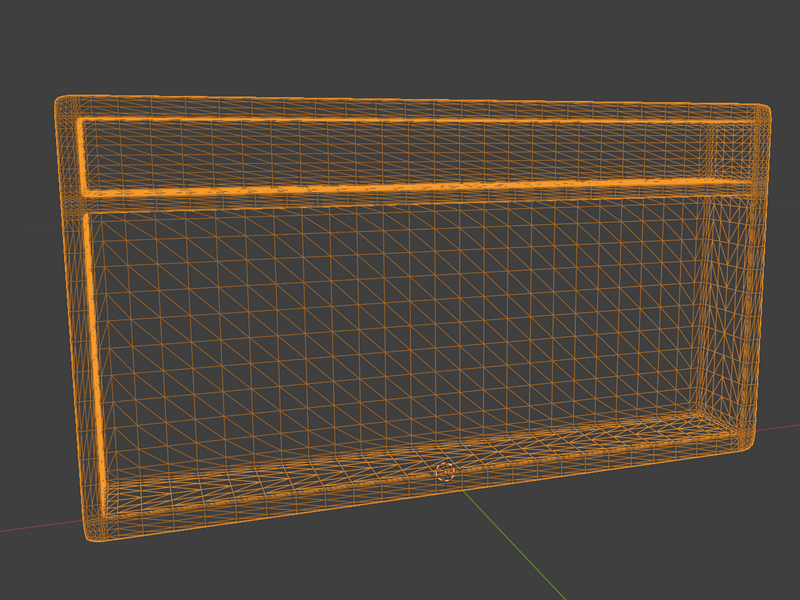Select the orange wireframe box mesh
800x600 pixels.
coord(412,317)
